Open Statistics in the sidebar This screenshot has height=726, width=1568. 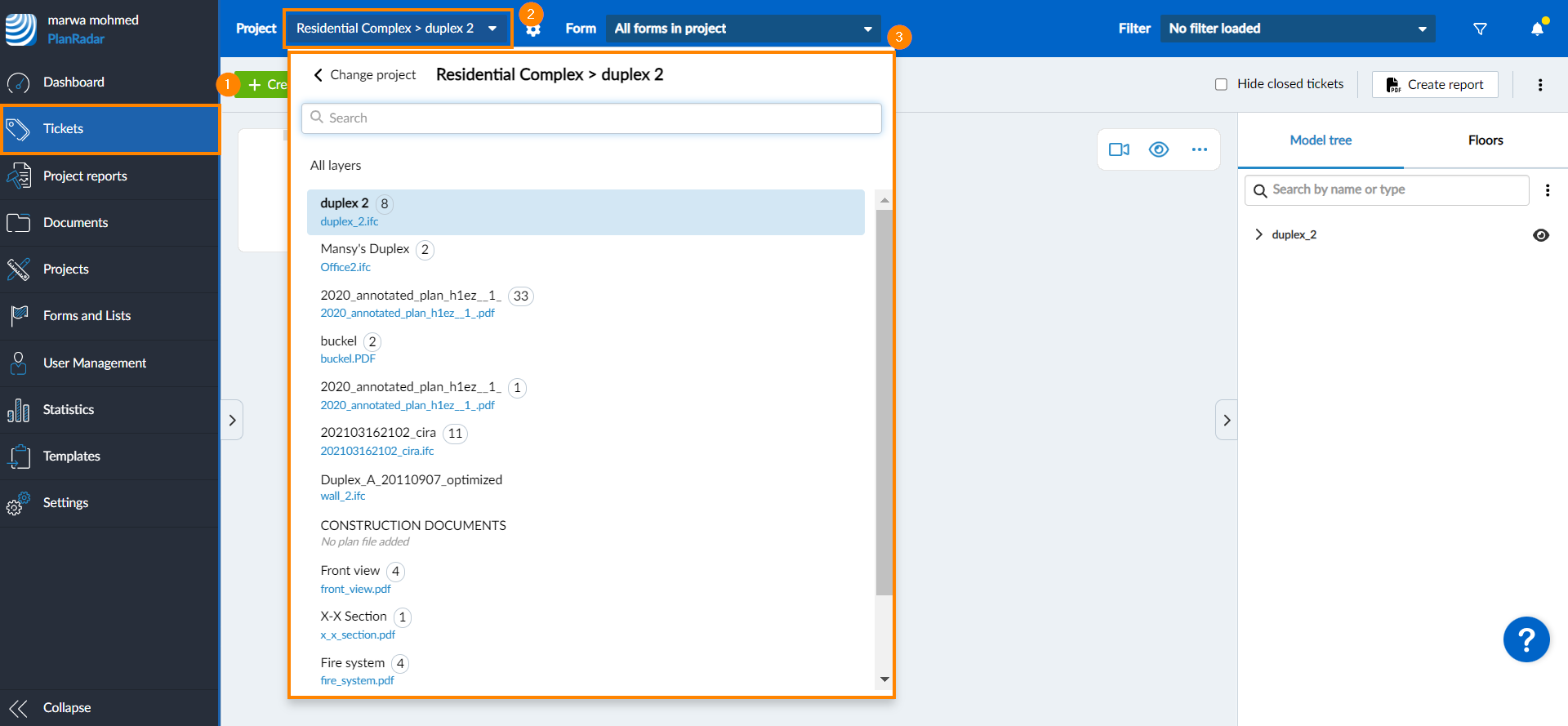point(69,410)
